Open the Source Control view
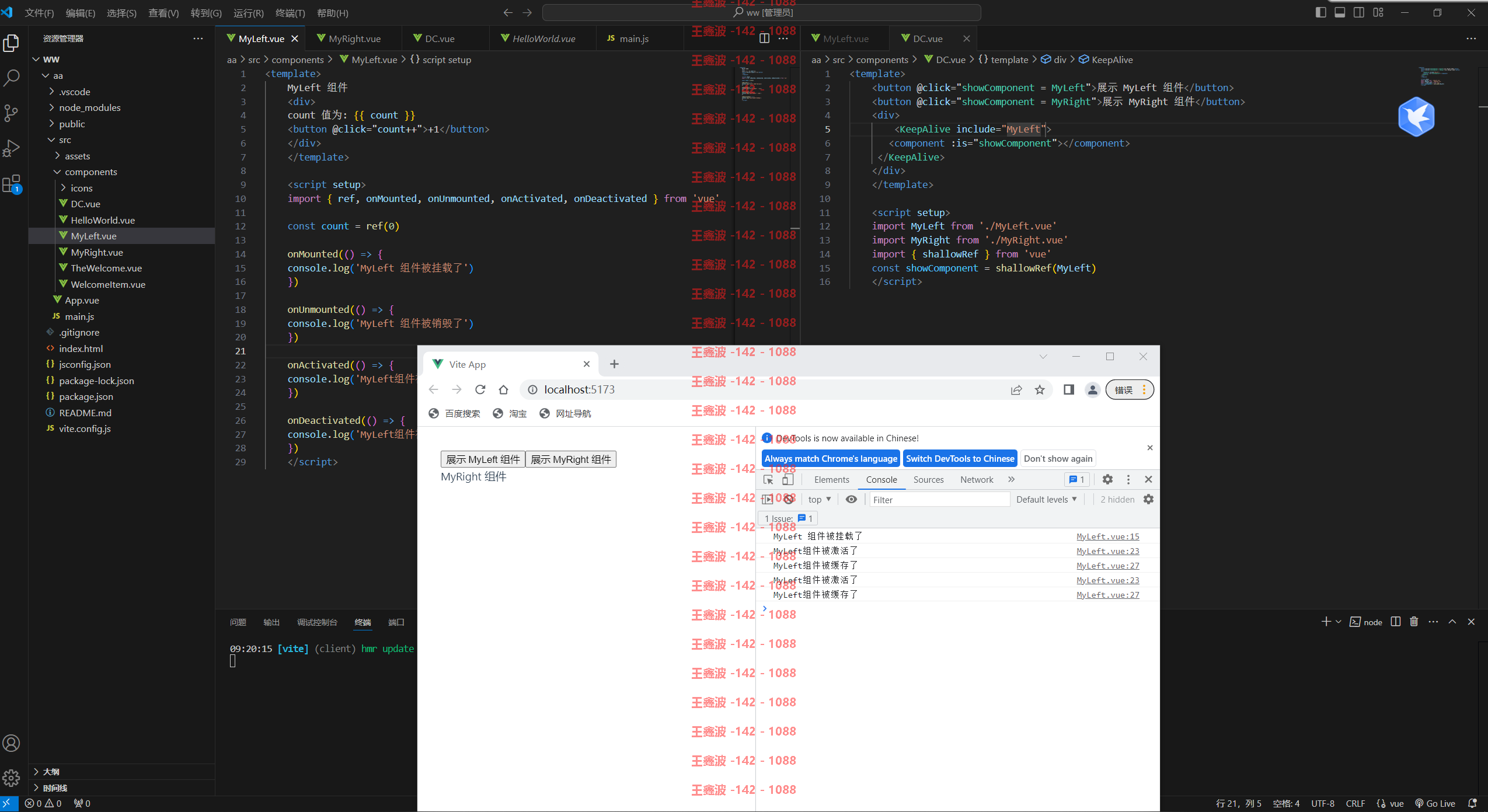 tap(11, 113)
